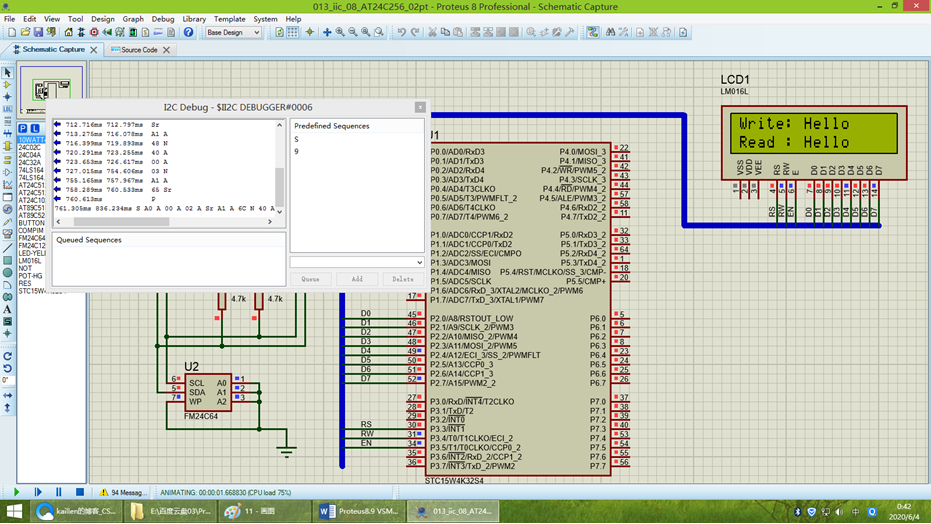
Task: Flip horizontally with X-mirror icon
Action: pos(7,395)
